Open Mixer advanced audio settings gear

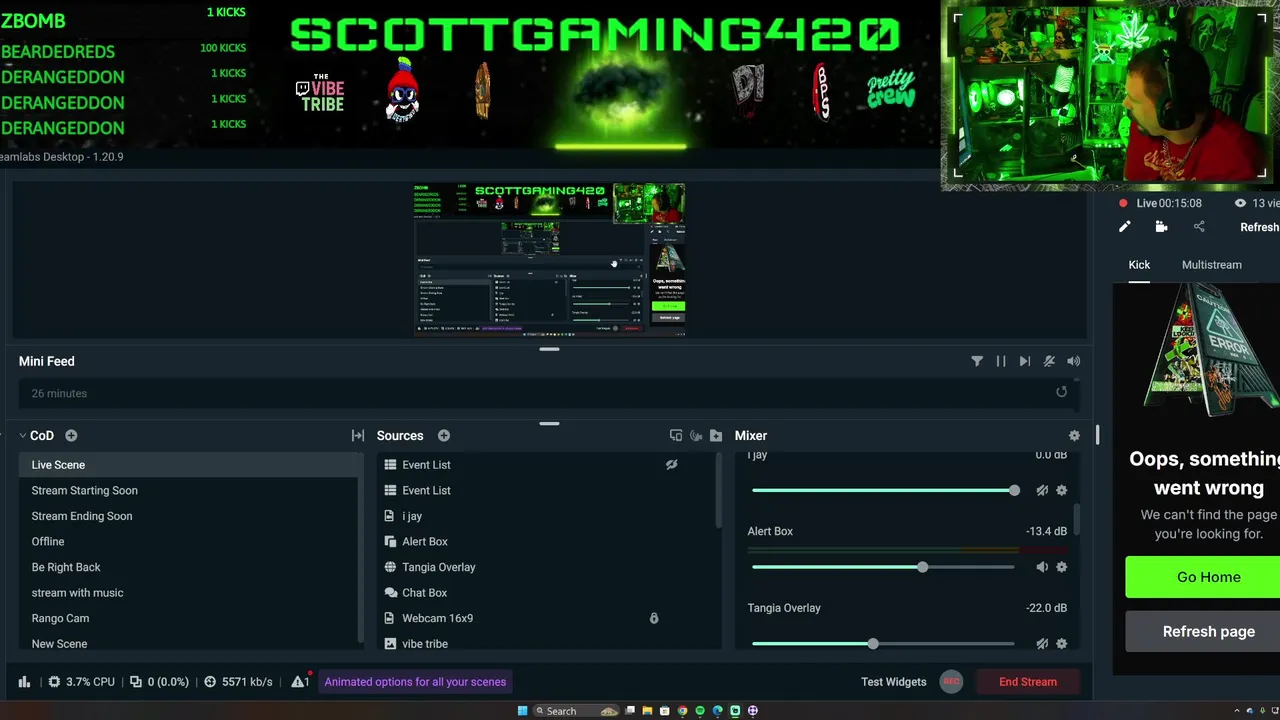pyautogui.click(x=1074, y=436)
